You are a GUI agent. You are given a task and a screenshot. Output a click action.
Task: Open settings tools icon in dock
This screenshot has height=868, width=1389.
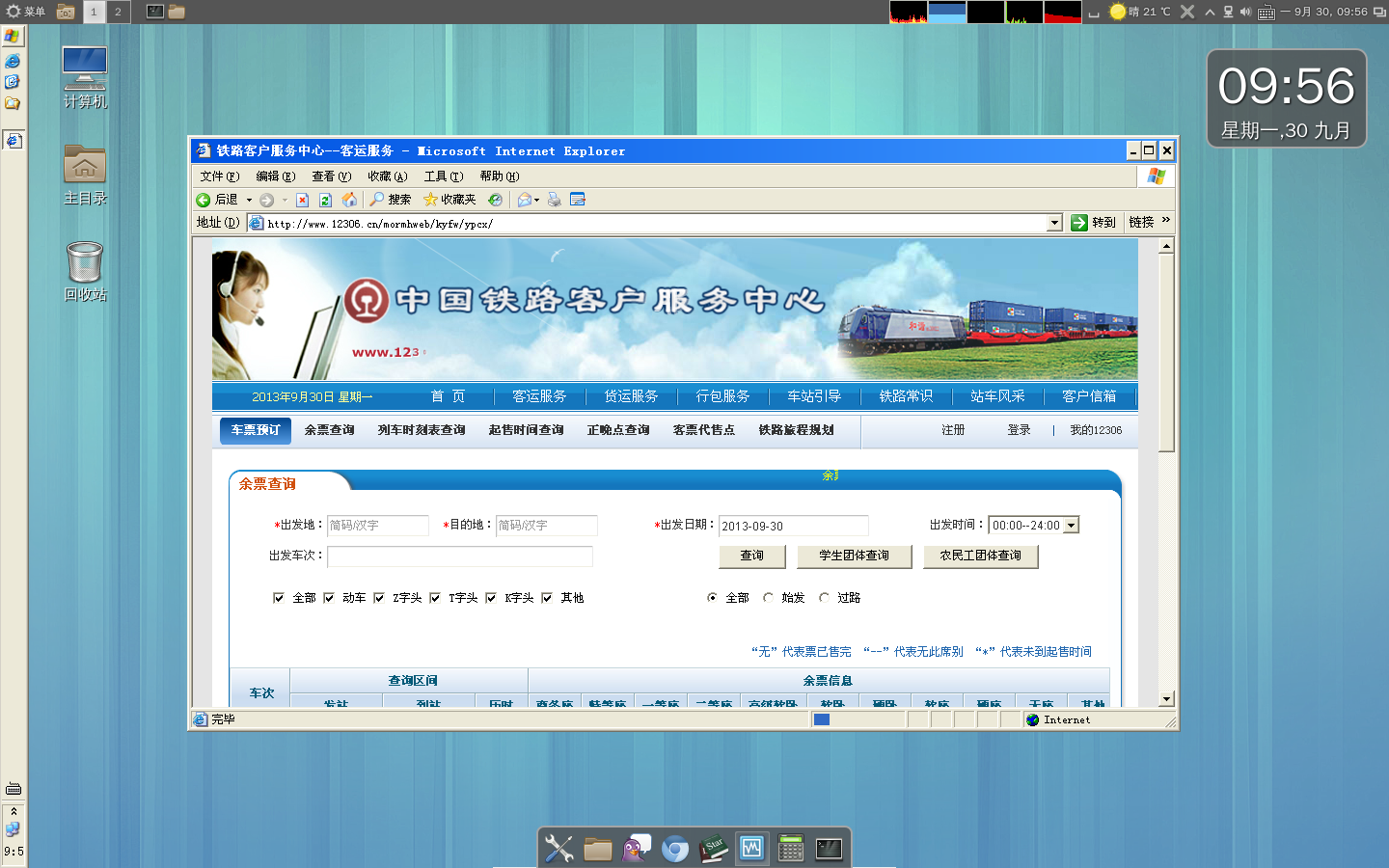click(x=558, y=849)
